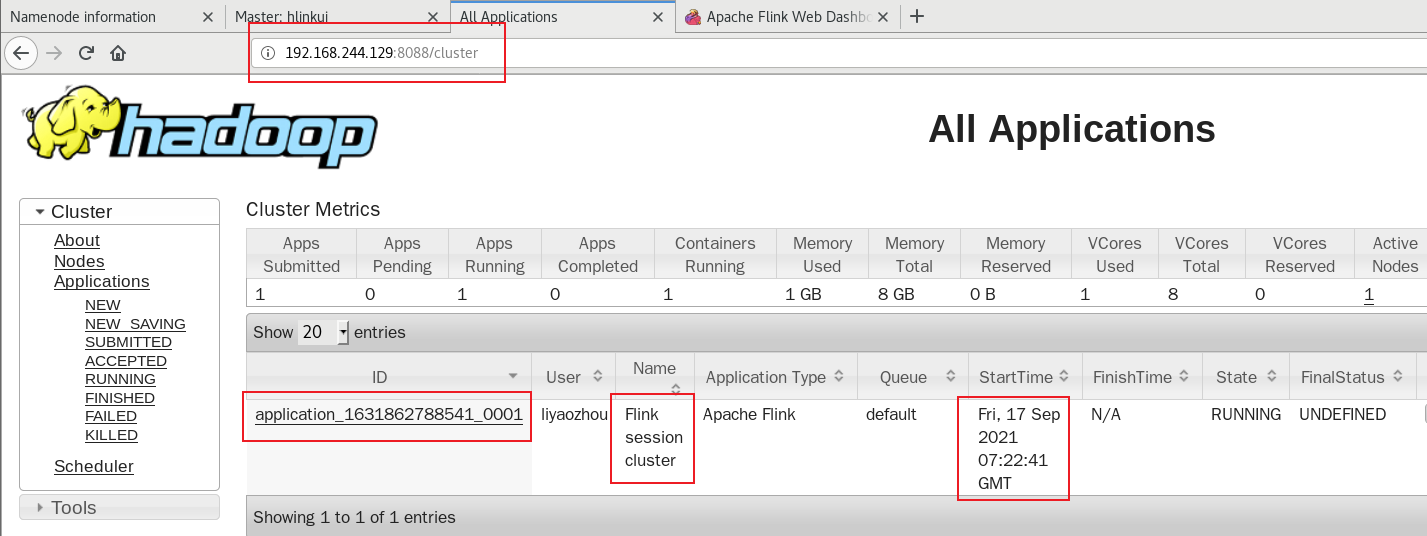Close the Master: hlinkui tab
The image size is (1427, 536).
432,17
